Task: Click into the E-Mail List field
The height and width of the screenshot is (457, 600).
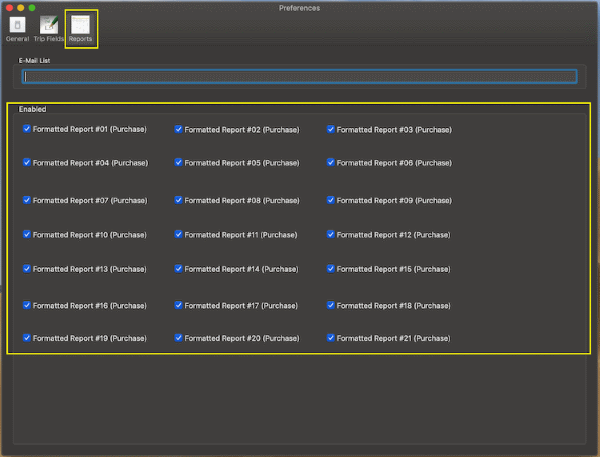Action: [x=300, y=76]
